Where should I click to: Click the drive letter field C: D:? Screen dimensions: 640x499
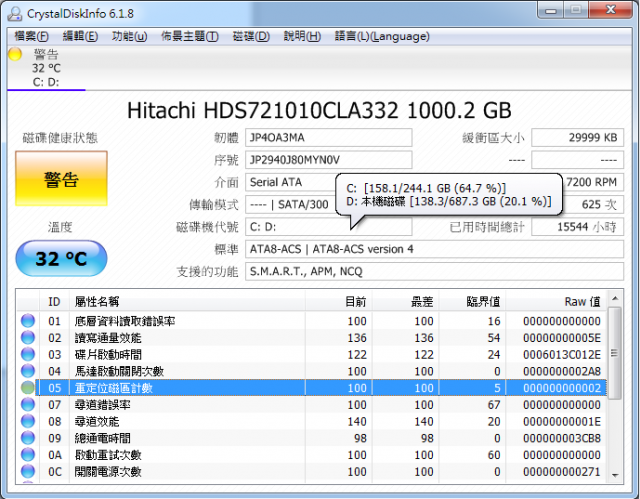point(329,227)
